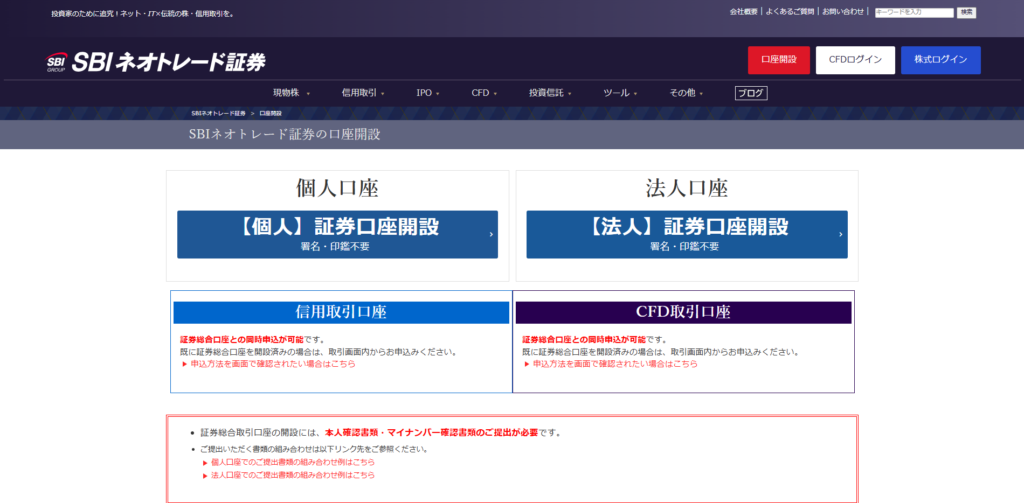Viewport: 1024px width, 503px height.
Task: Open 法人口座でのご提出書類の組み合わせ例 link
Action: [x=293, y=476]
